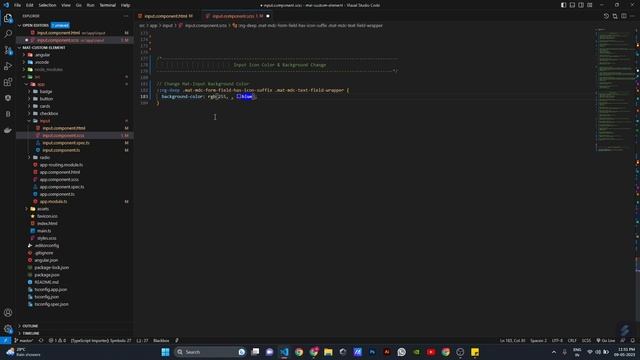Click the split editor icon in editor toolbar
This screenshot has height=360, width=640.
coord(624,16)
